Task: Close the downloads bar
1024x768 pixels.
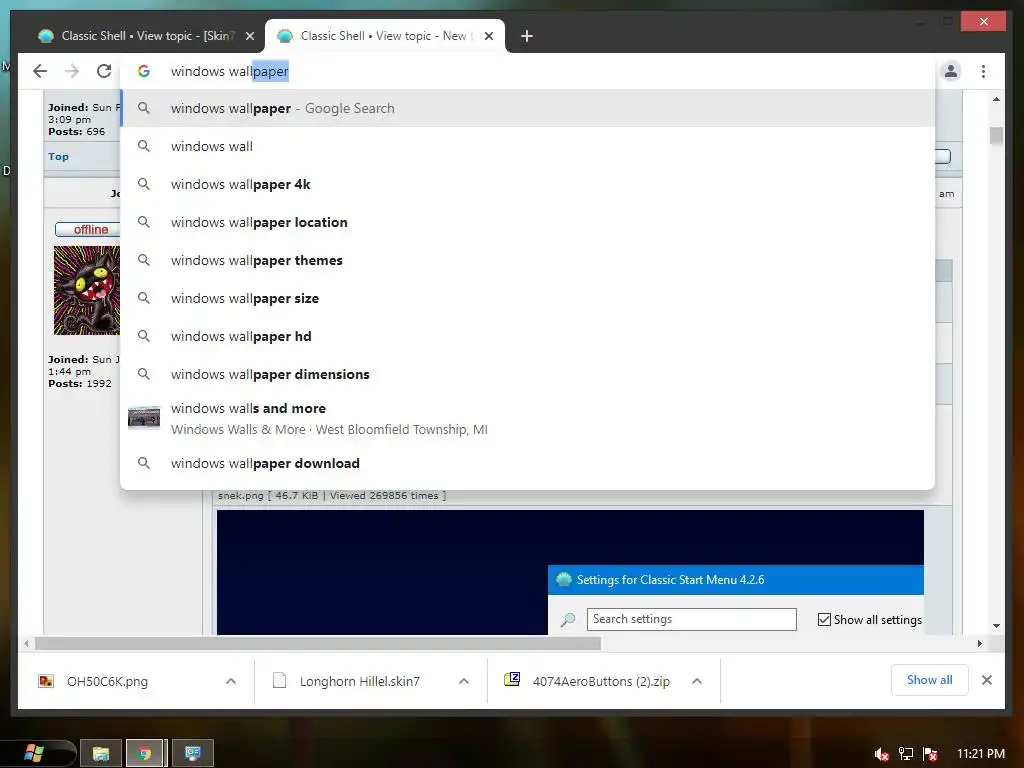Action: pos(987,680)
